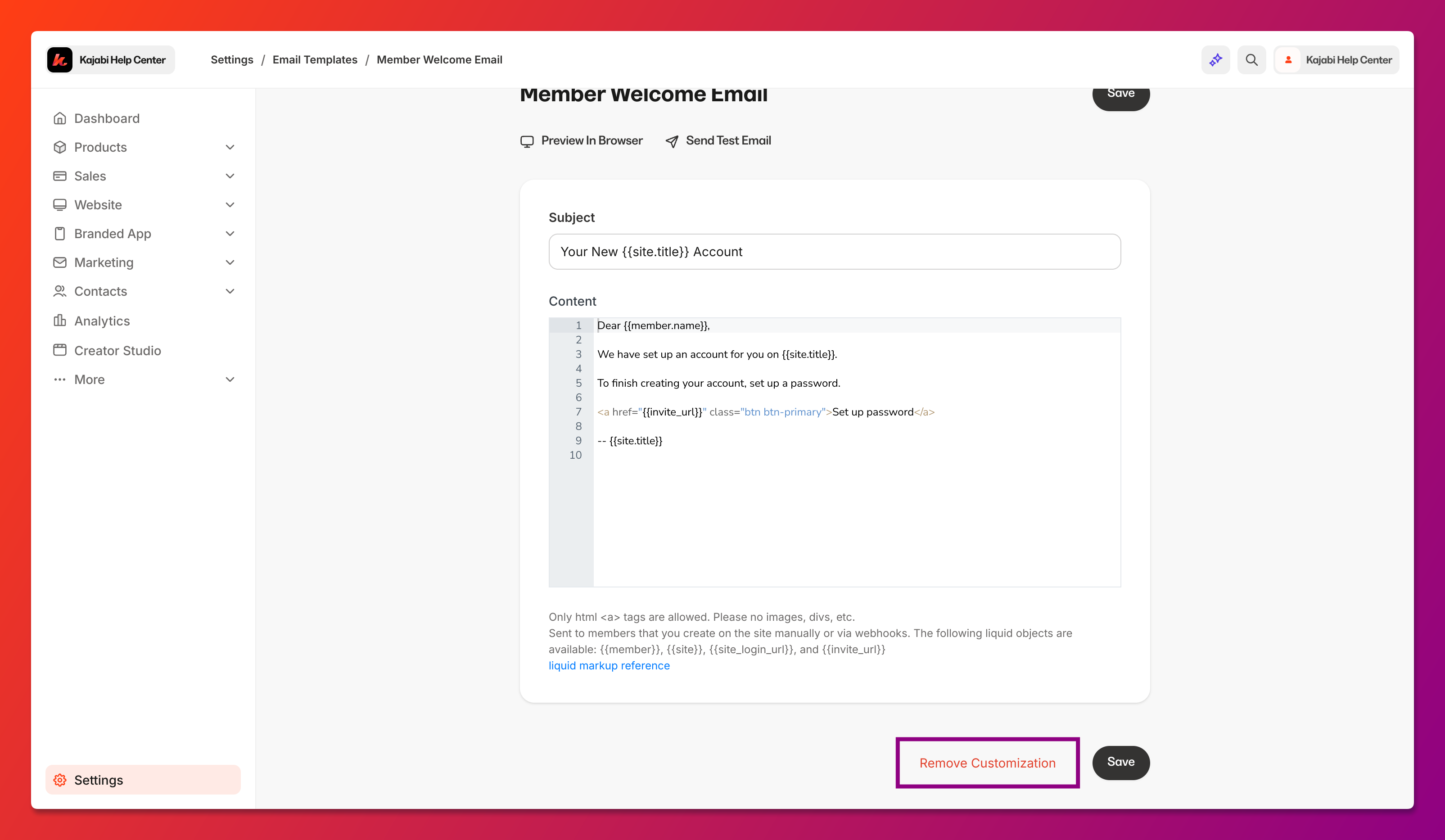Open the search magnifier icon
Viewport: 1445px width, 840px height.
[x=1252, y=59]
